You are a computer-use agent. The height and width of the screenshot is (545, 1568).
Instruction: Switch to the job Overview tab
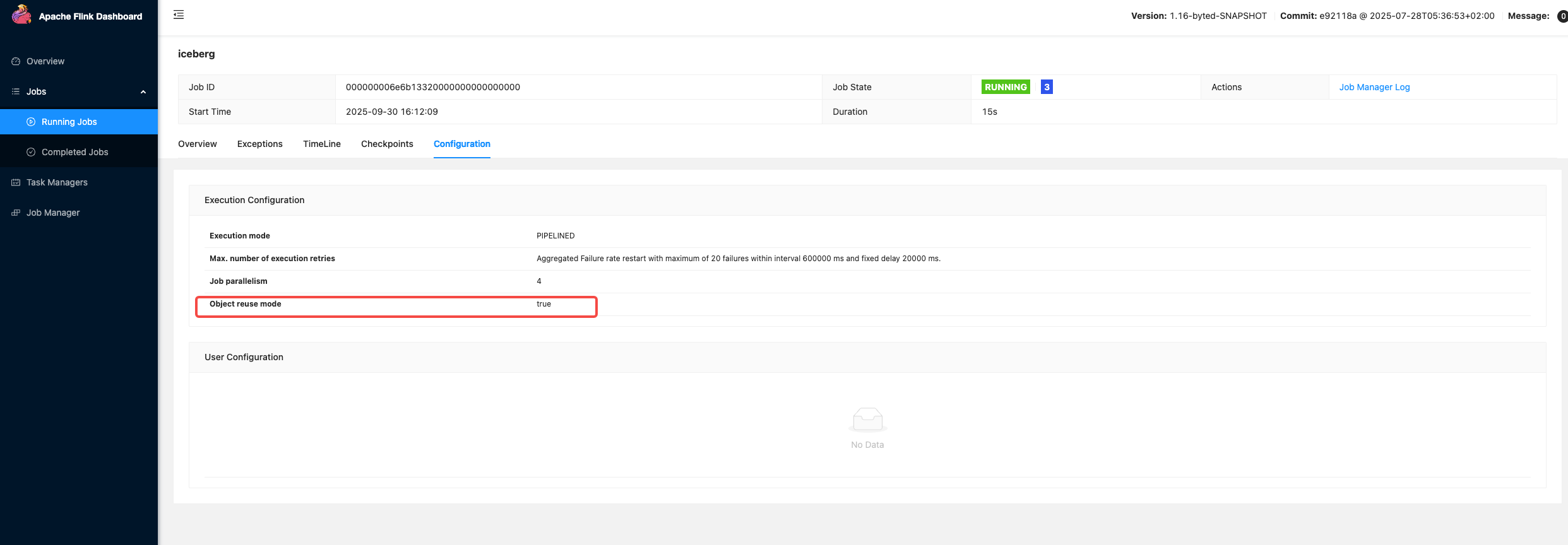point(198,144)
